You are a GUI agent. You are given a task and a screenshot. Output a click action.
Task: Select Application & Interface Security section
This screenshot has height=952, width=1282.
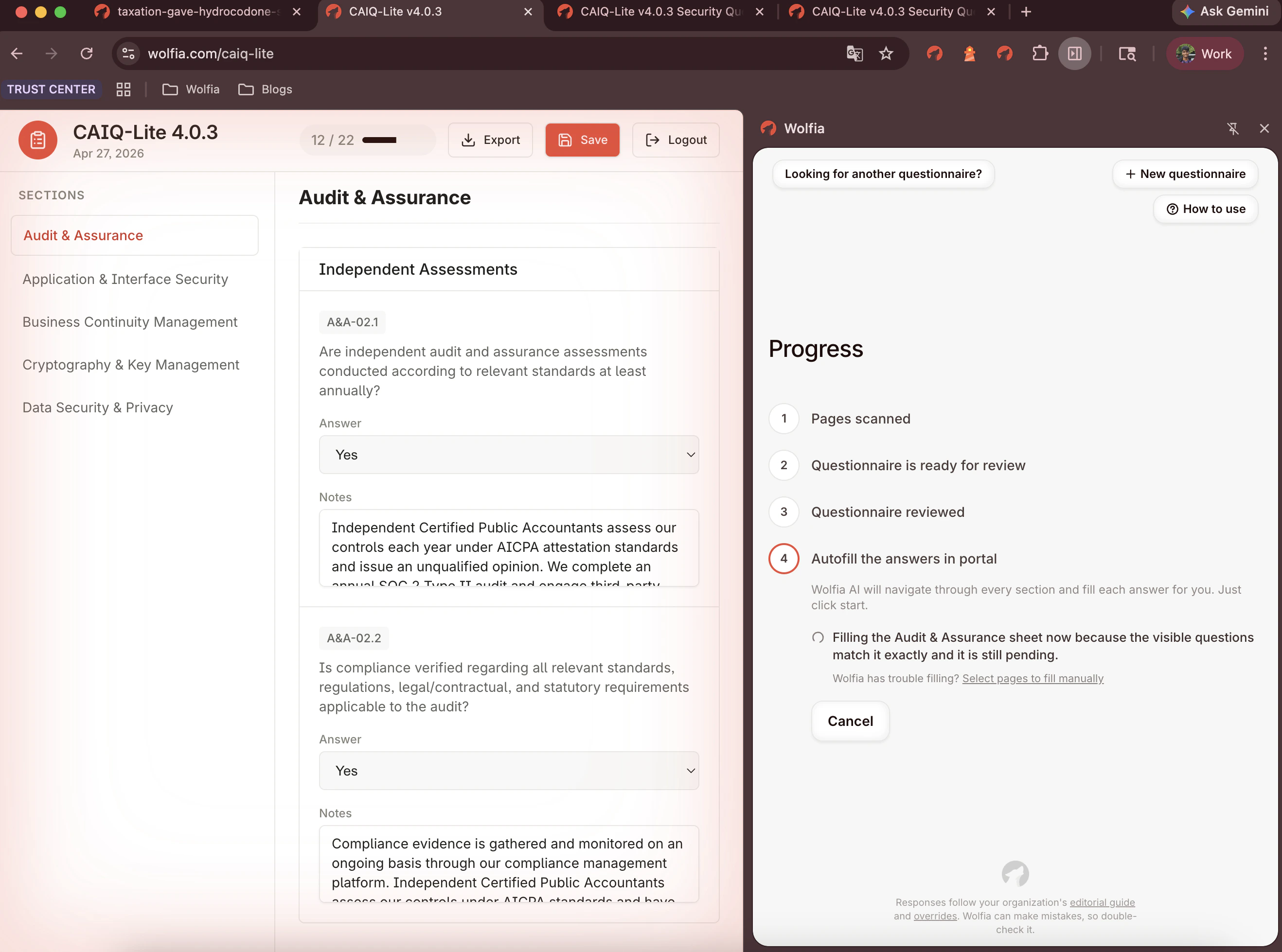coord(125,279)
